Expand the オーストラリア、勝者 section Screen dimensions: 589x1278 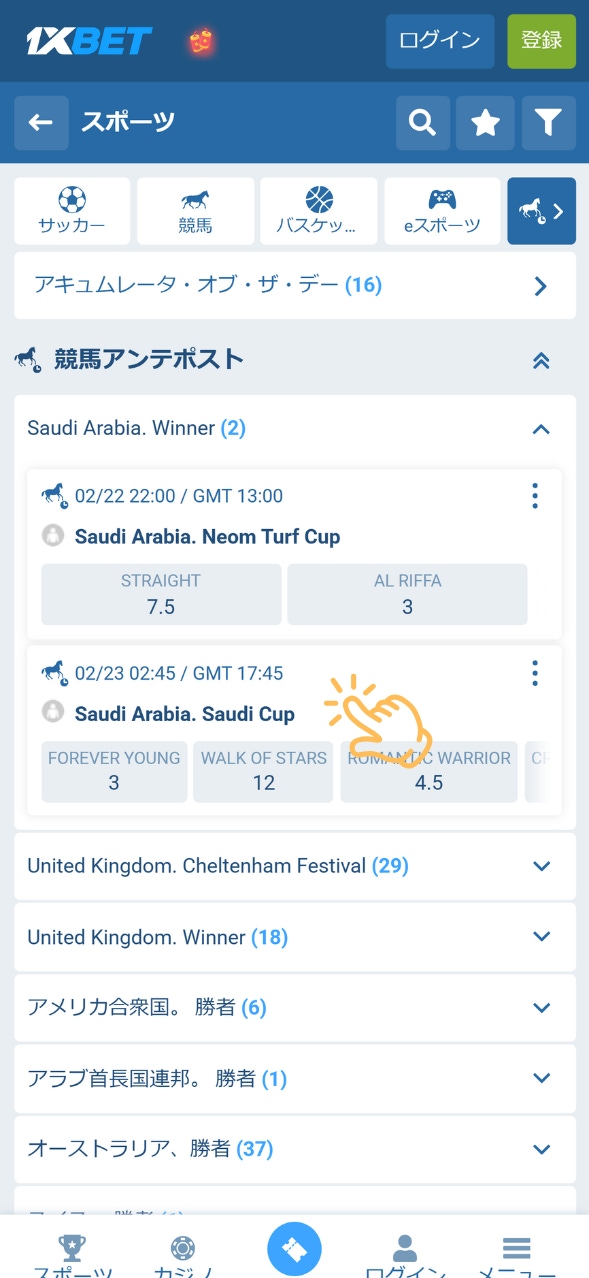pos(540,1149)
